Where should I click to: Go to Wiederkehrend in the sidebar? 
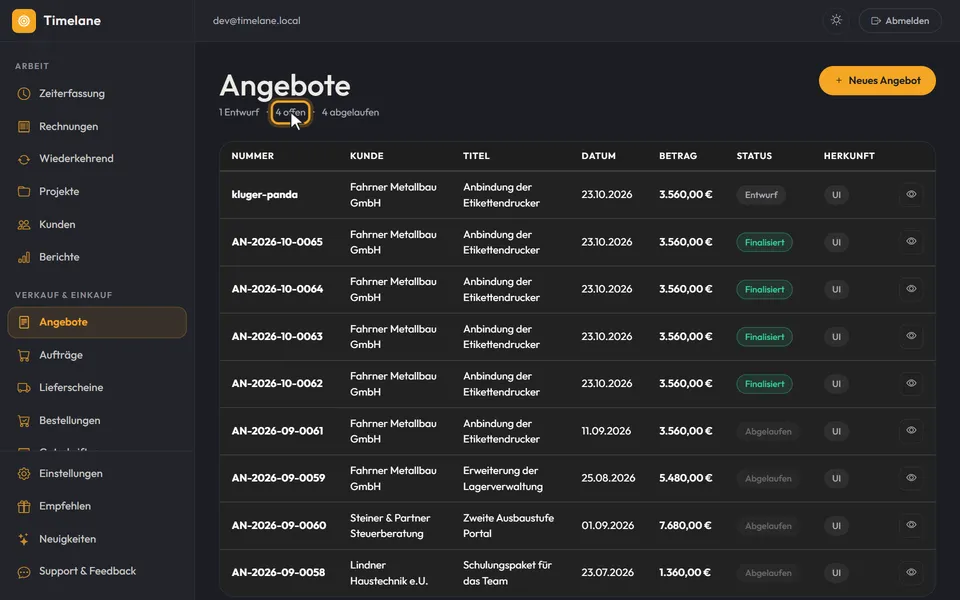click(x=97, y=159)
